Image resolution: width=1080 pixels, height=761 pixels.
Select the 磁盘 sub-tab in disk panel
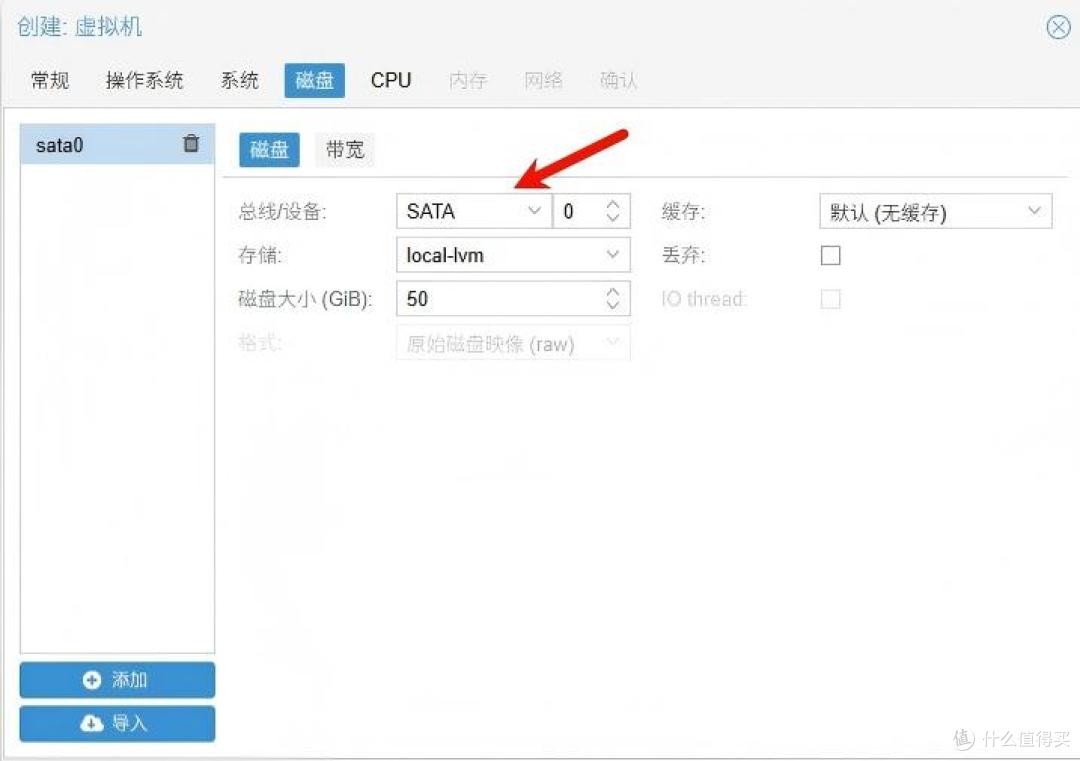(269, 149)
